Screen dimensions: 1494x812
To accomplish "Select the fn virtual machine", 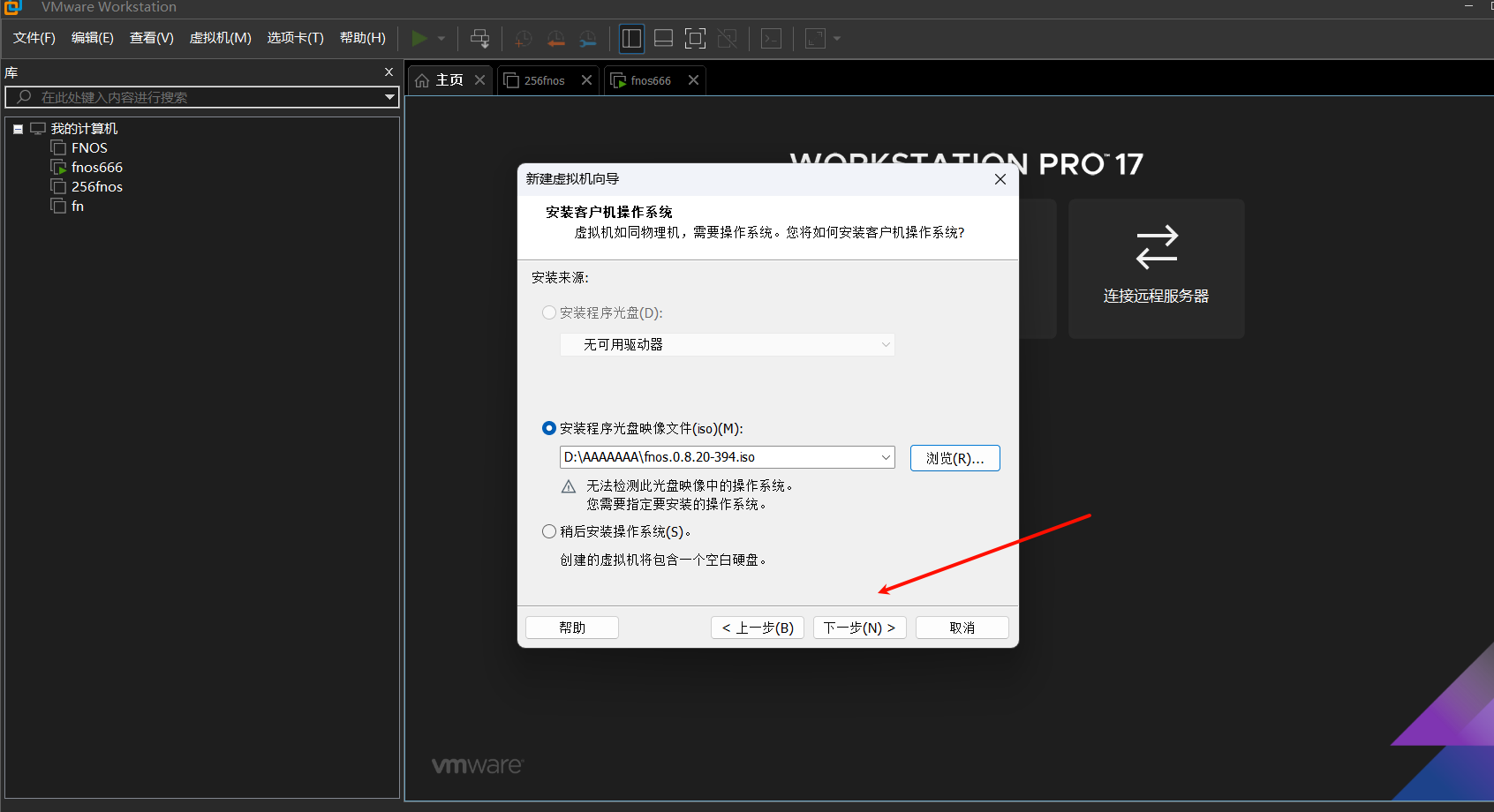I will pyautogui.click(x=78, y=207).
